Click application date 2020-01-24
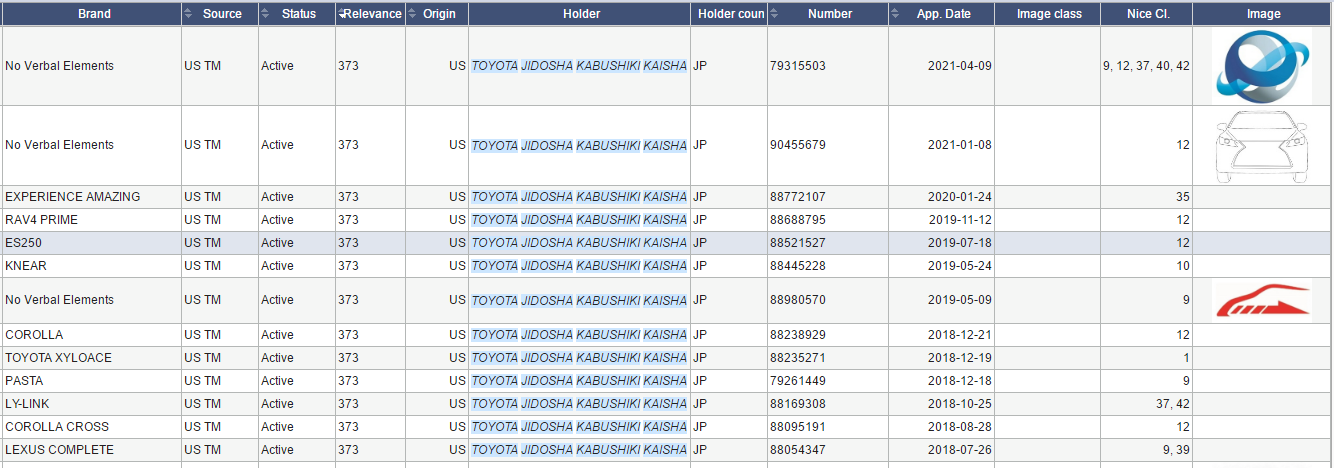1334x469 pixels. (960, 197)
